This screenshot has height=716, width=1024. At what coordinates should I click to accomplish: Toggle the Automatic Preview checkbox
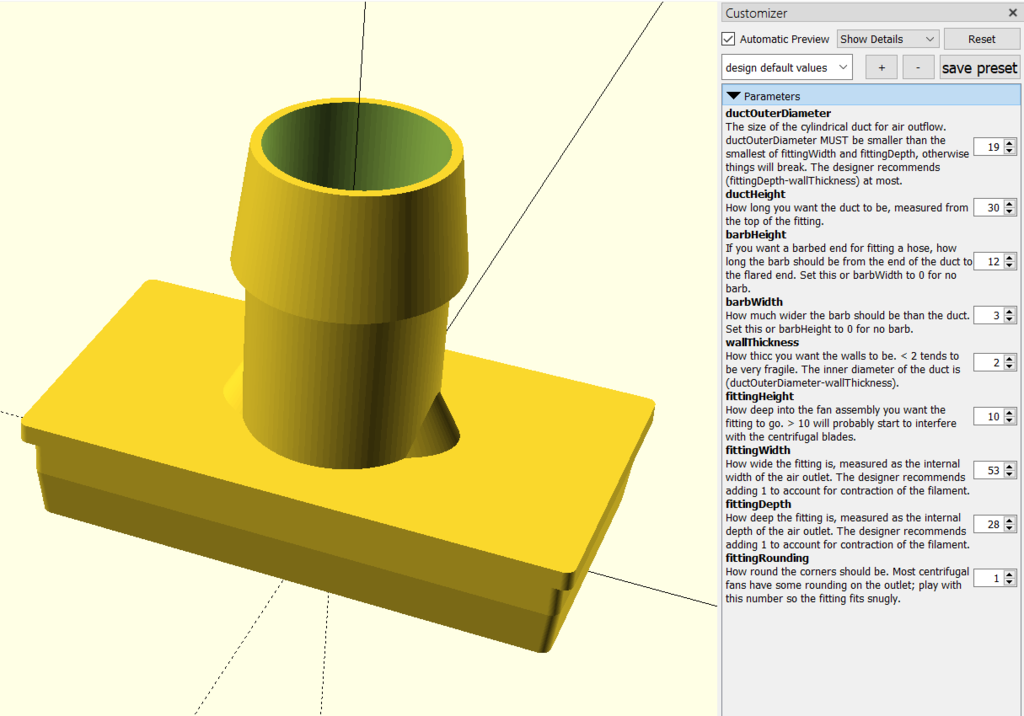[x=729, y=39]
